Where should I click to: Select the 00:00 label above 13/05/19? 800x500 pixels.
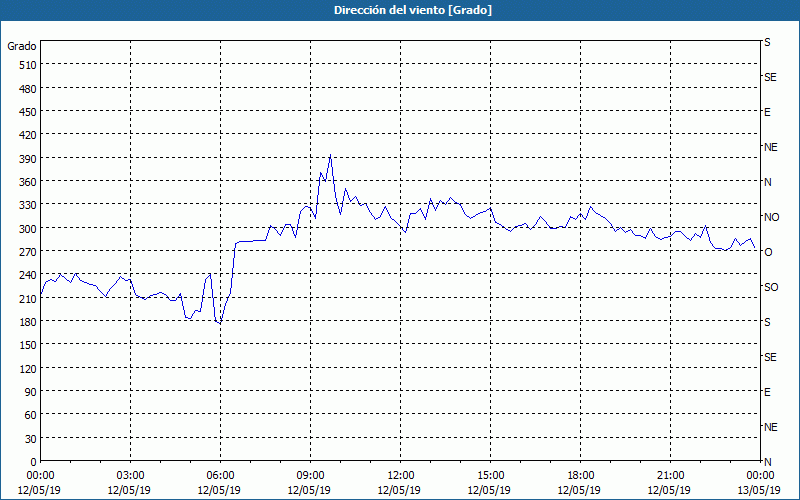[x=760, y=476]
